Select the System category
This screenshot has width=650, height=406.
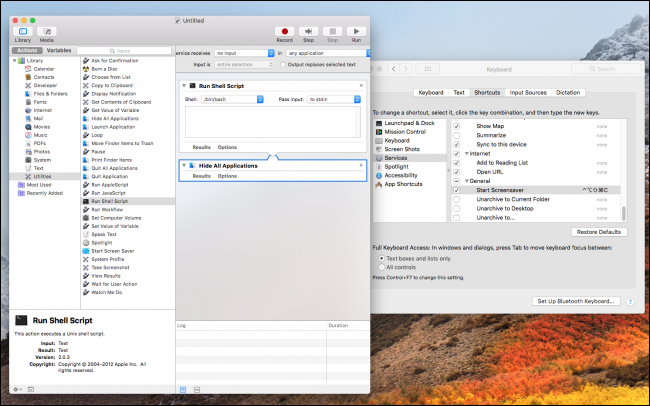point(42,160)
